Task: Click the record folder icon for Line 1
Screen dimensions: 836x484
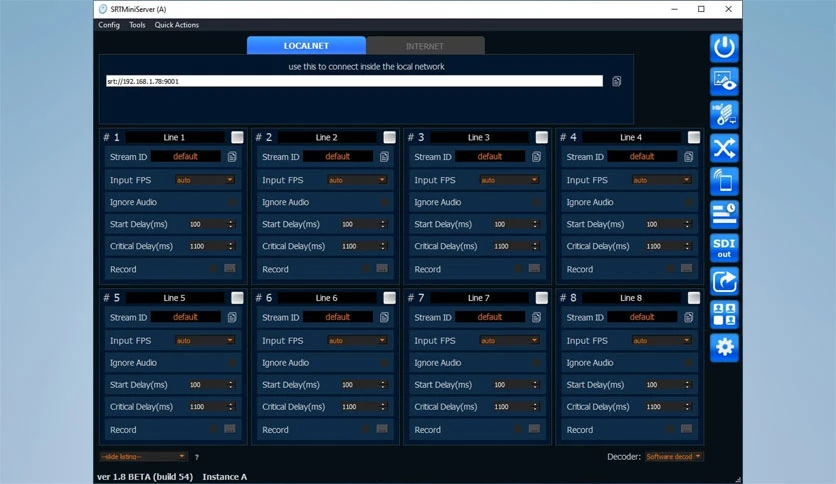Action: (x=230, y=268)
